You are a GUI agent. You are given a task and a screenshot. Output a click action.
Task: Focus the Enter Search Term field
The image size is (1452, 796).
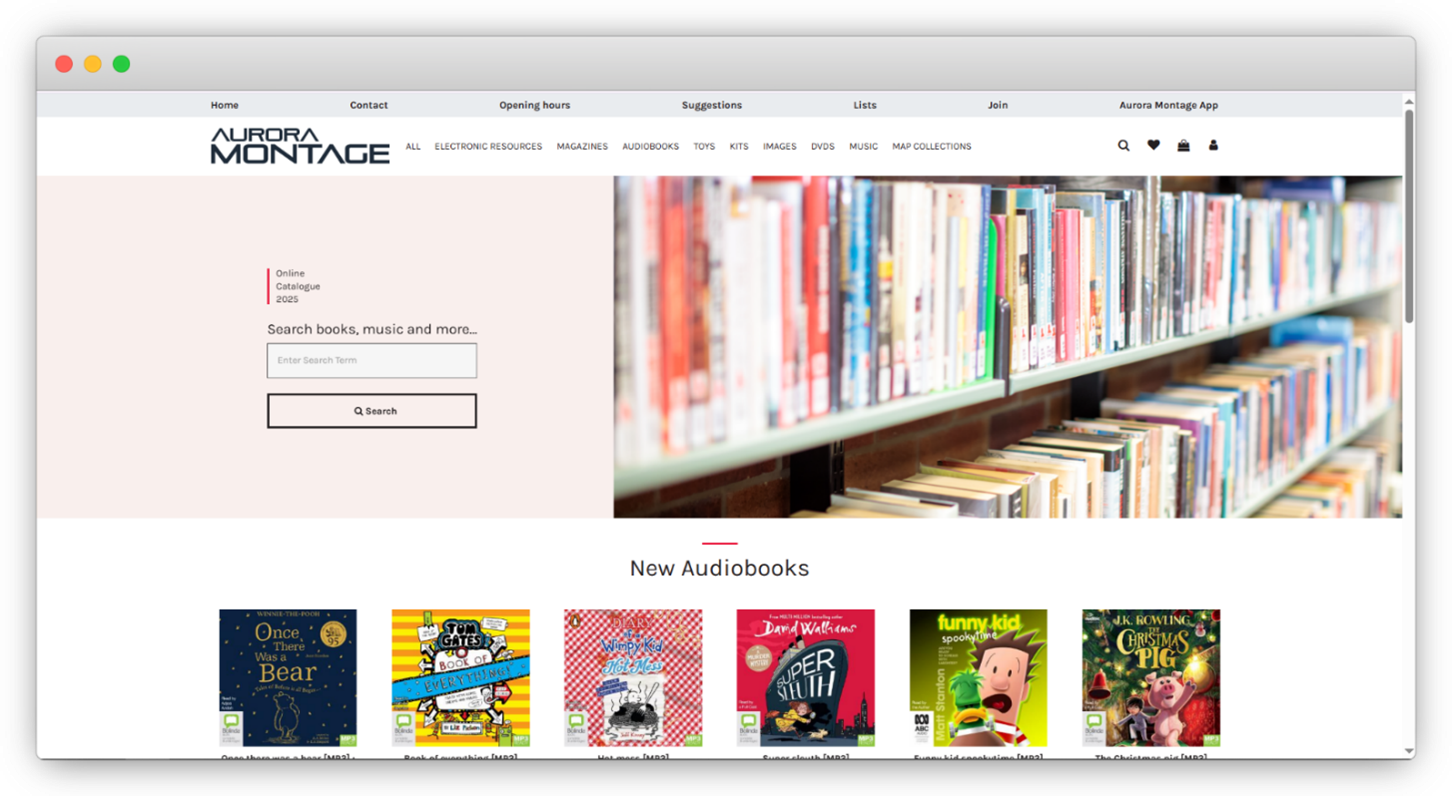tap(372, 361)
